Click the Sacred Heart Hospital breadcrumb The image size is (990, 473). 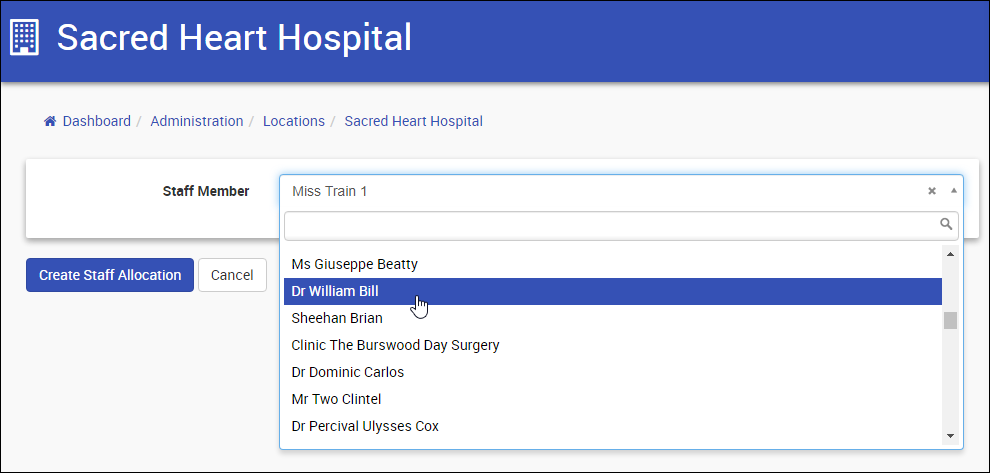click(x=414, y=121)
